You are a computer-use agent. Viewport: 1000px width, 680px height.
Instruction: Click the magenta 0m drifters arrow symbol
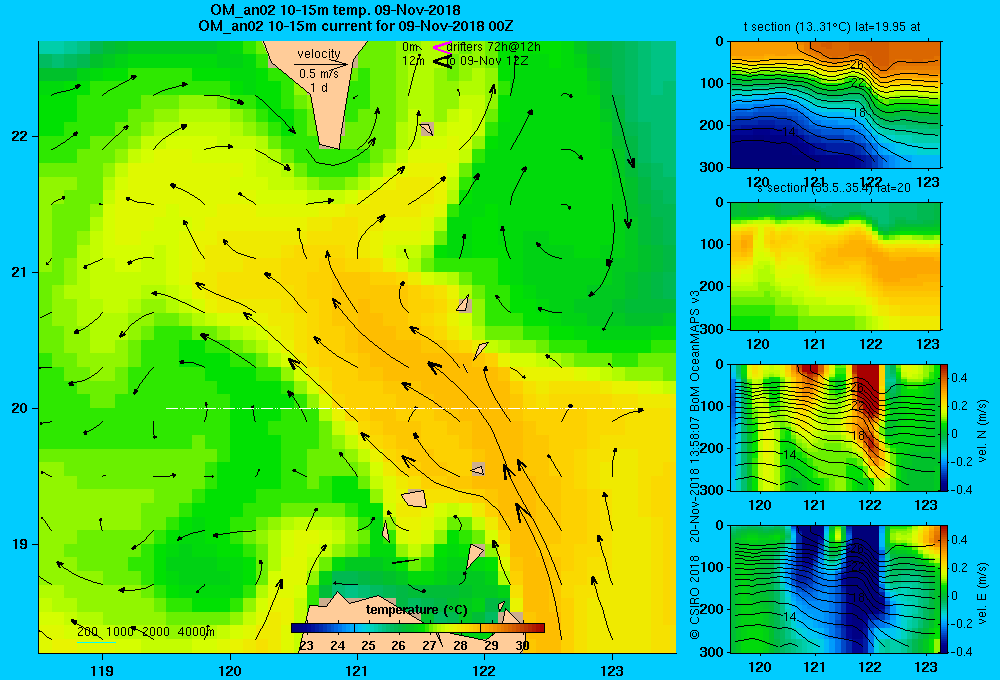(441, 47)
